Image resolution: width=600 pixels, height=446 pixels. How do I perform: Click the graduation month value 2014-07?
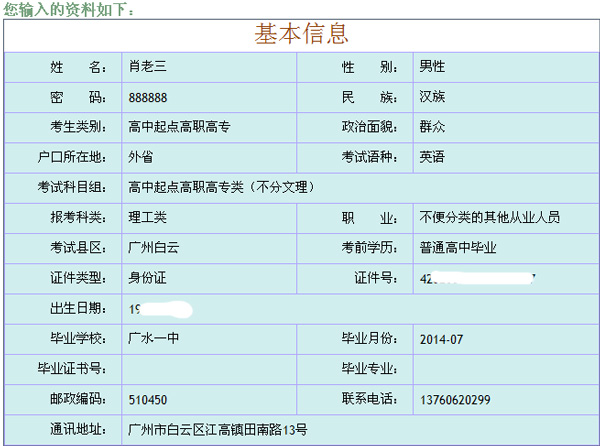(442, 340)
